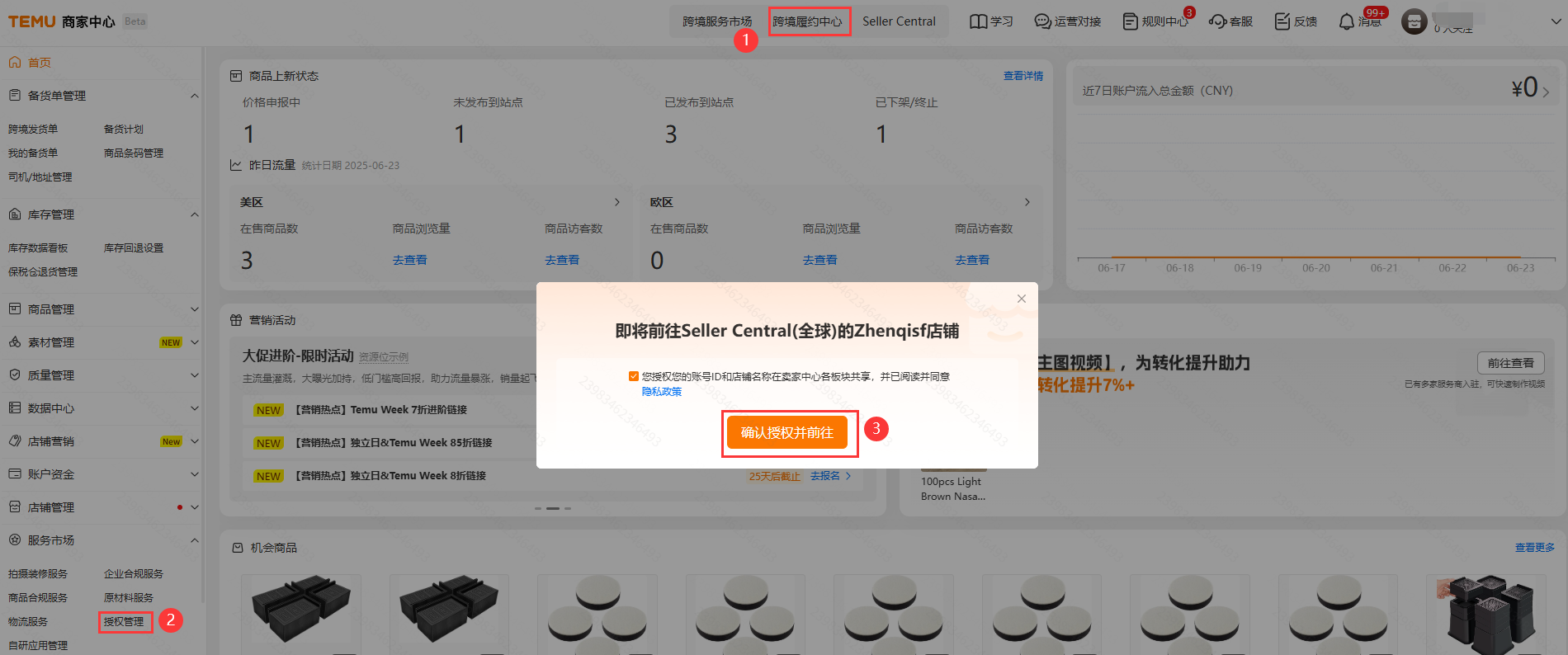The height and width of the screenshot is (655, 1568).
Task: Open the 隐私政策 link in the dialog
Action: [662, 392]
